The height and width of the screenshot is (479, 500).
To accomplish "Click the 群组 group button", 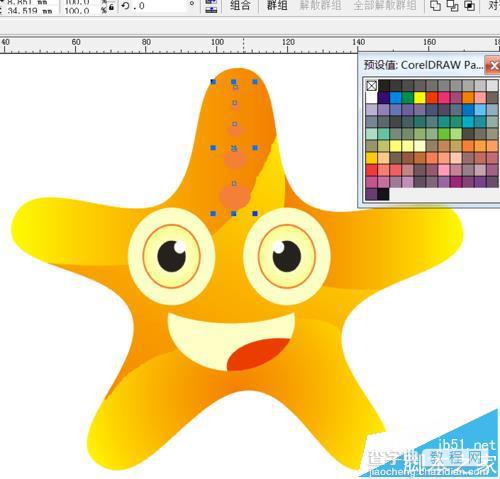I will 277,5.
